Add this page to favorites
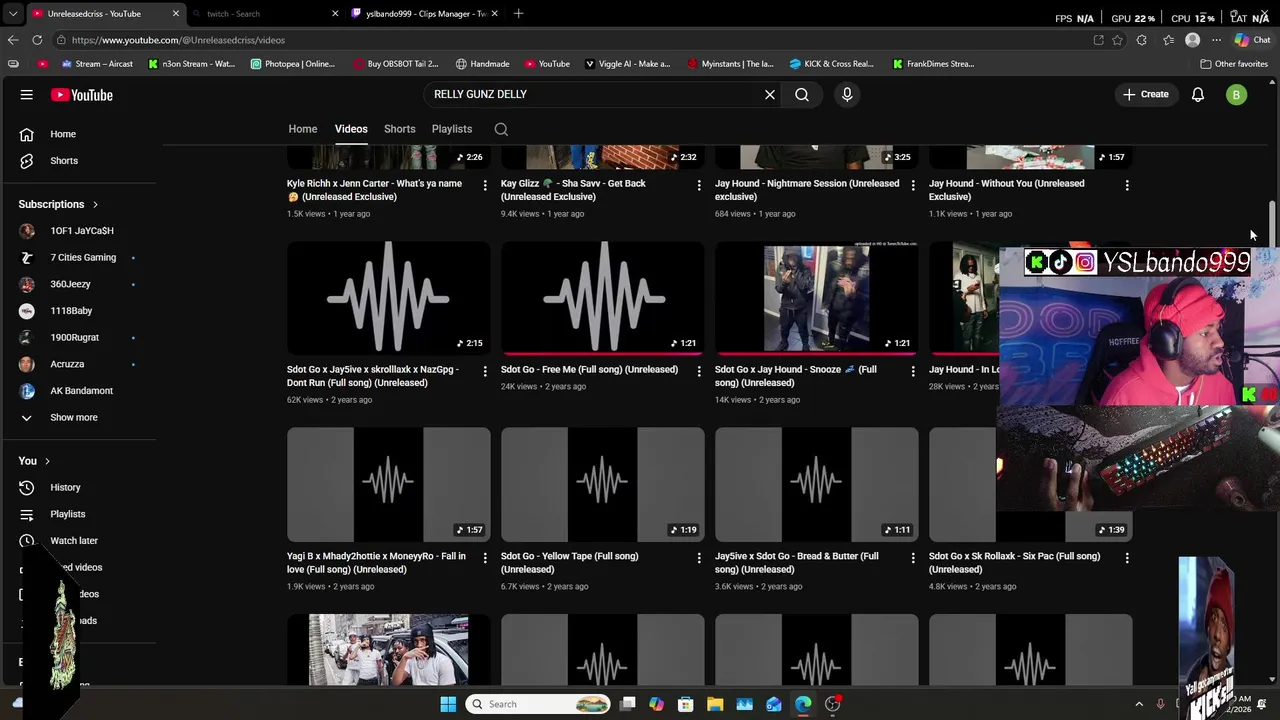Image resolution: width=1280 pixels, height=720 pixels. pos(1117,40)
